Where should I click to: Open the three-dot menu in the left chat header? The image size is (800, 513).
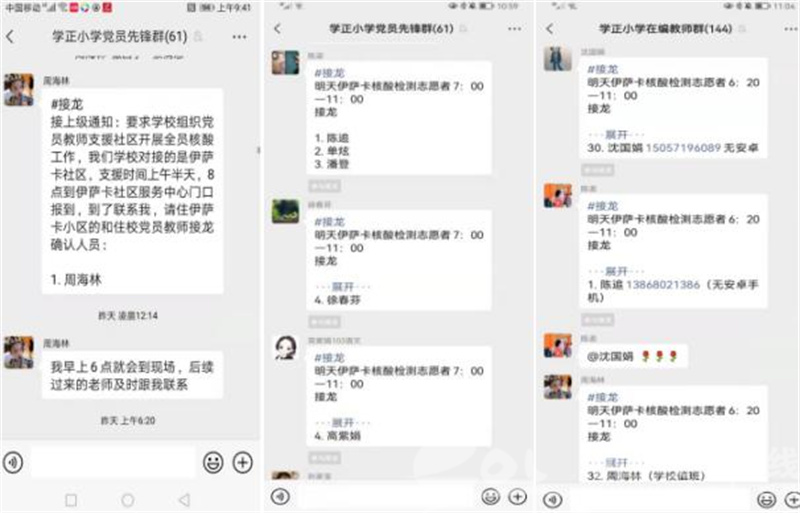point(239,37)
